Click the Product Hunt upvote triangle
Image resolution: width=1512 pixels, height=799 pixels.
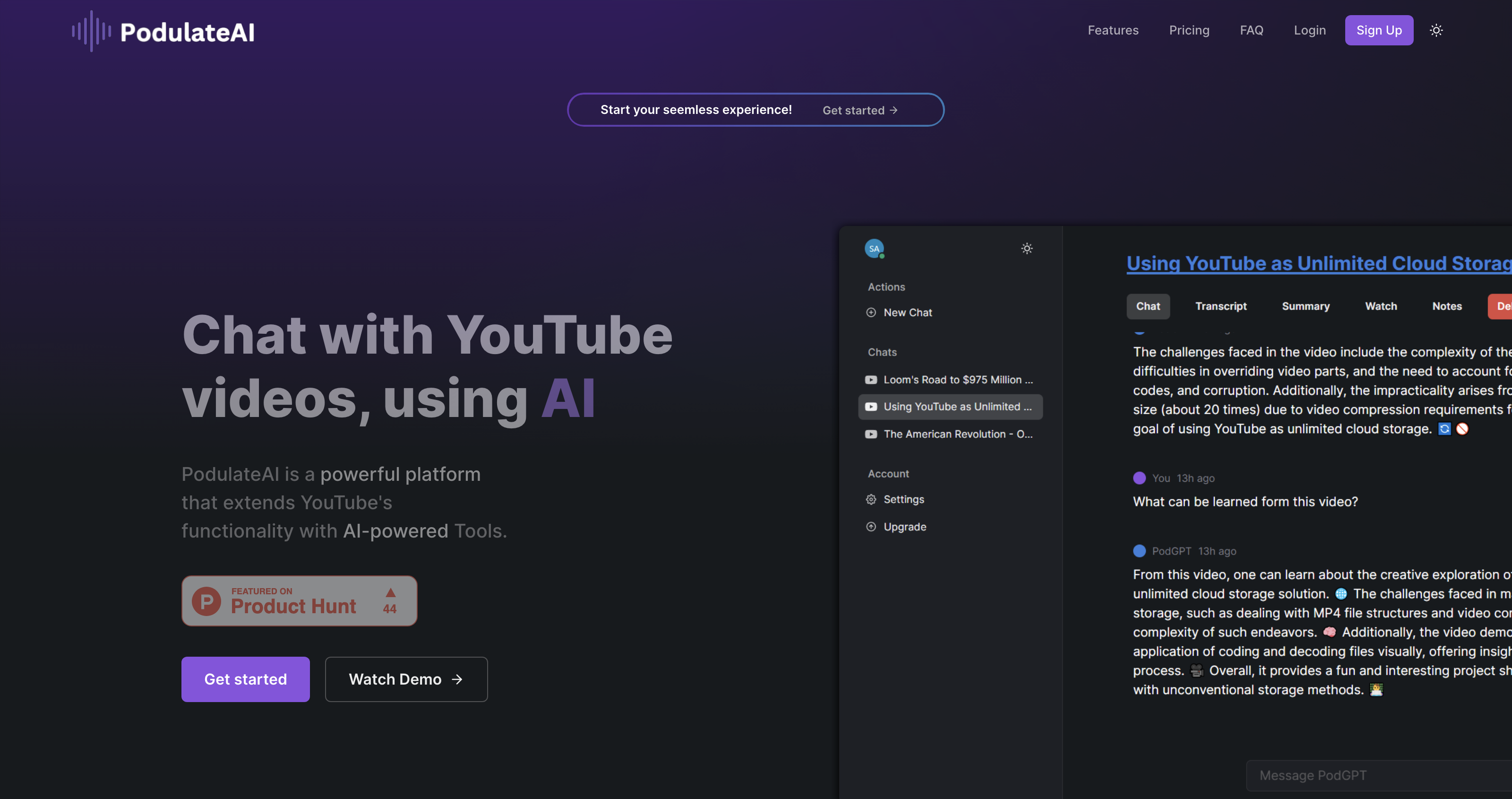pyautogui.click(x=390, y=592)
